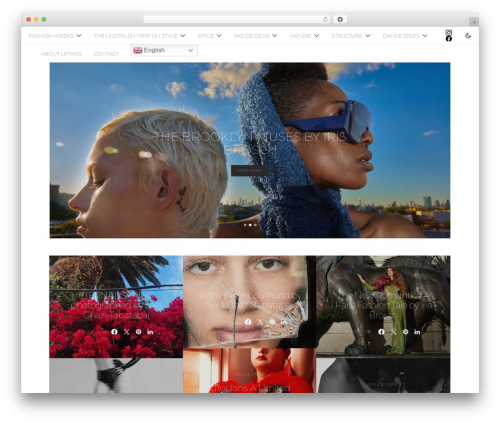Expand the Structure menu chevron
This screenshot has height=423, width=500.
pos(368,36)
